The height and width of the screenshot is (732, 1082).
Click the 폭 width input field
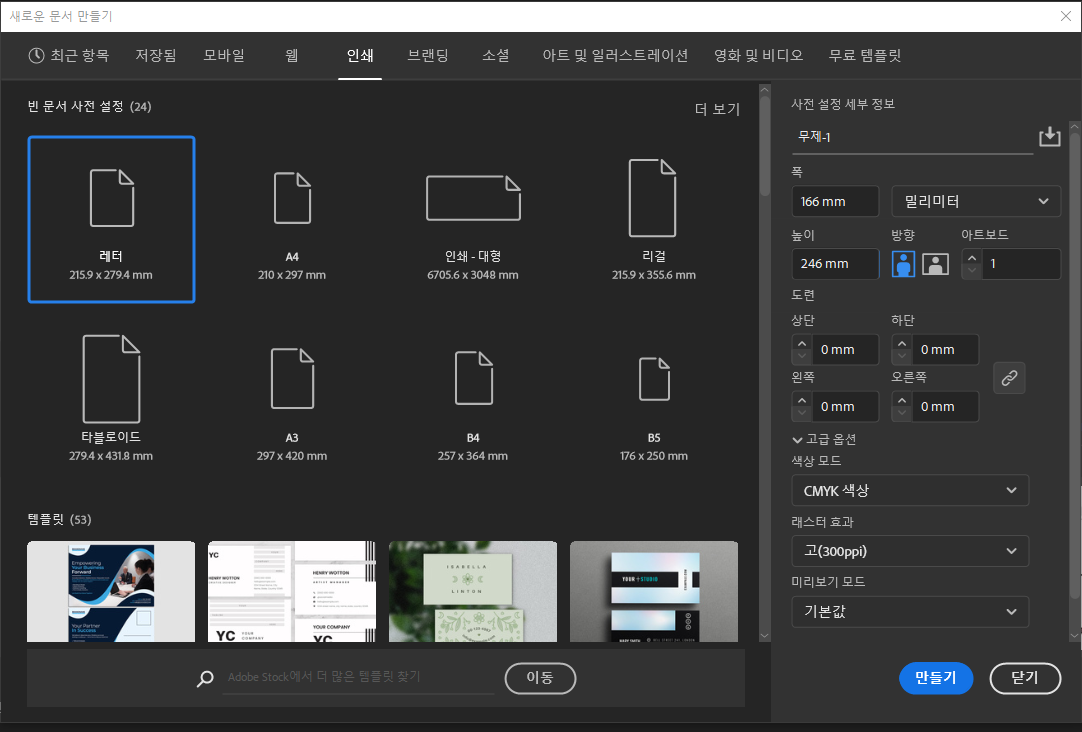834,201
